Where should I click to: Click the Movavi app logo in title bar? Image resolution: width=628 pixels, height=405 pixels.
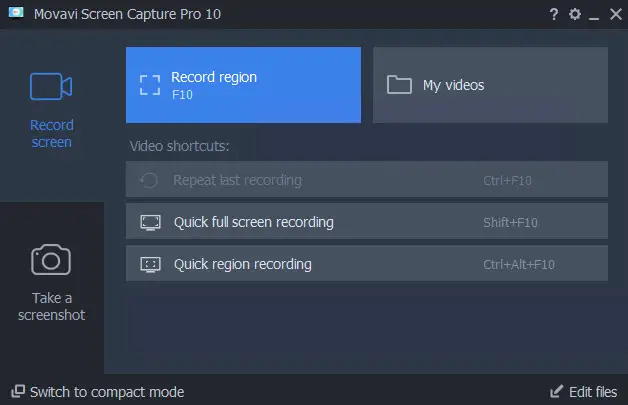point(17,14)
